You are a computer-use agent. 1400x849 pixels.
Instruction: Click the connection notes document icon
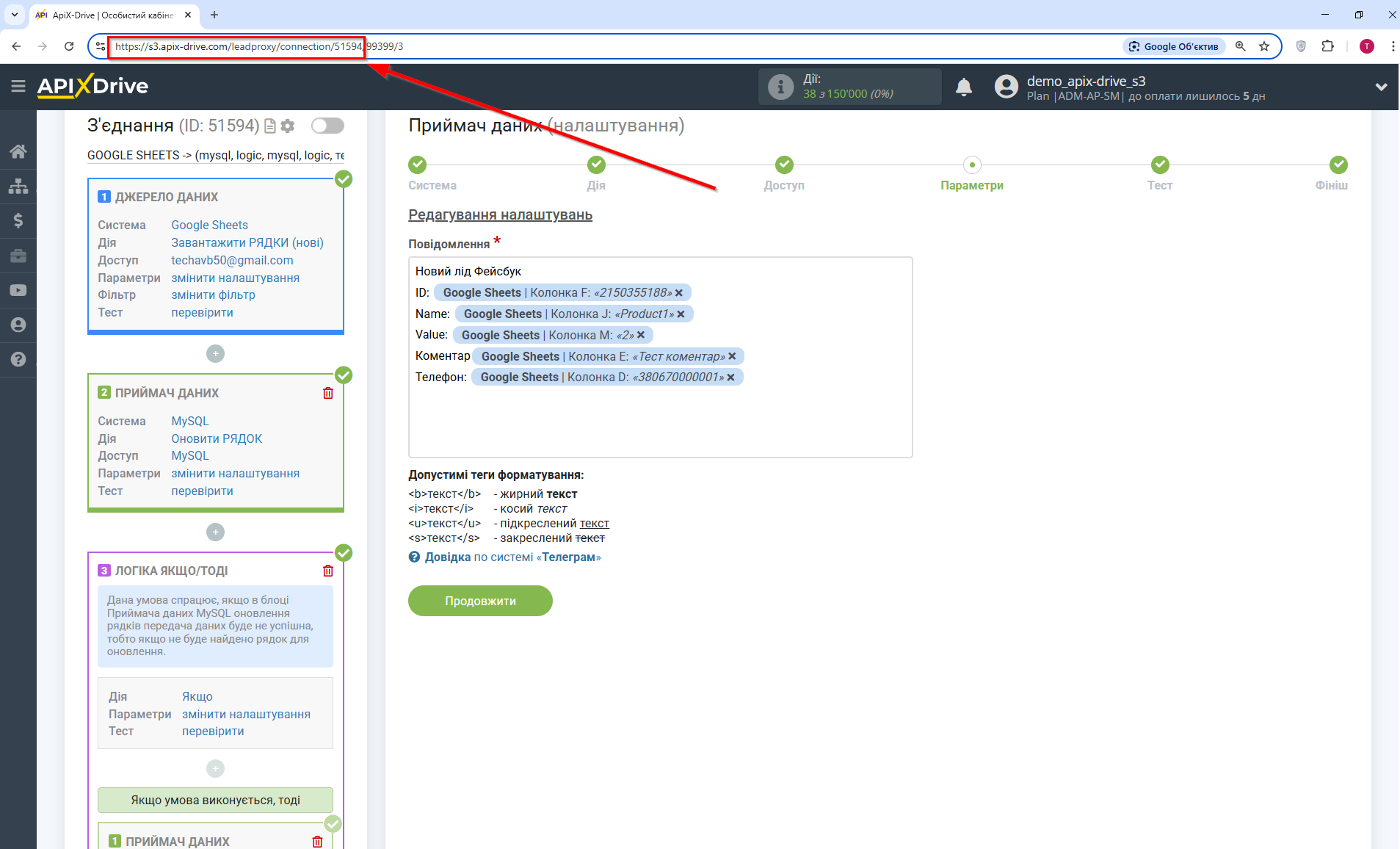(270, 126)
